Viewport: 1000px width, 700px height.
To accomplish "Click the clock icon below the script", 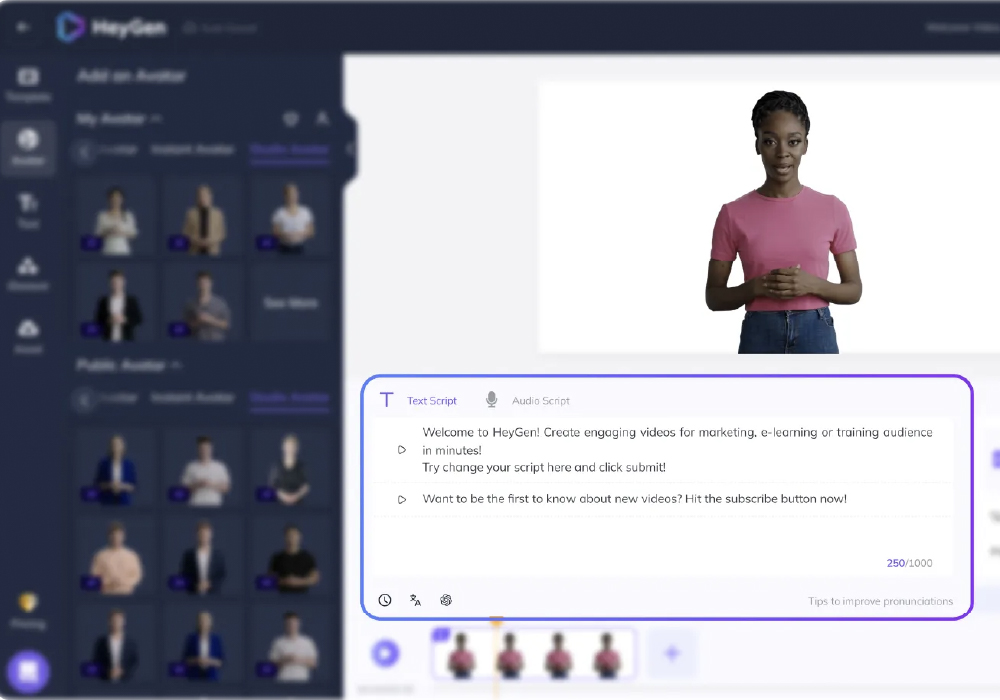I will (x=385, y=600).
